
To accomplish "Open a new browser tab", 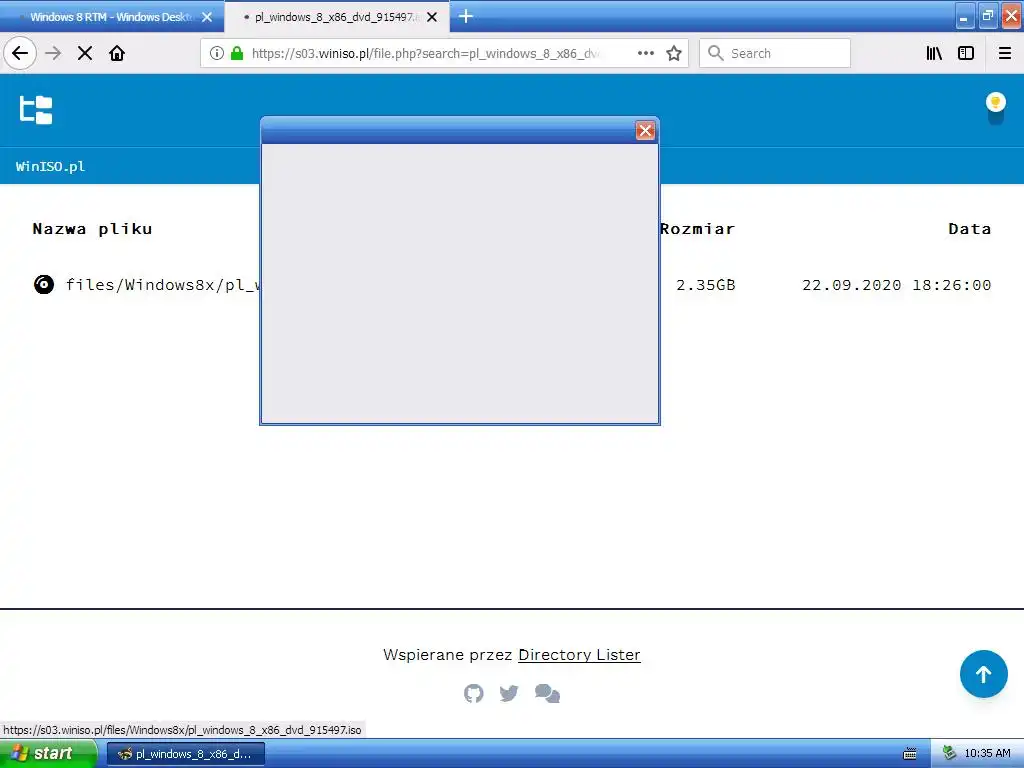I will click(466, 16).
